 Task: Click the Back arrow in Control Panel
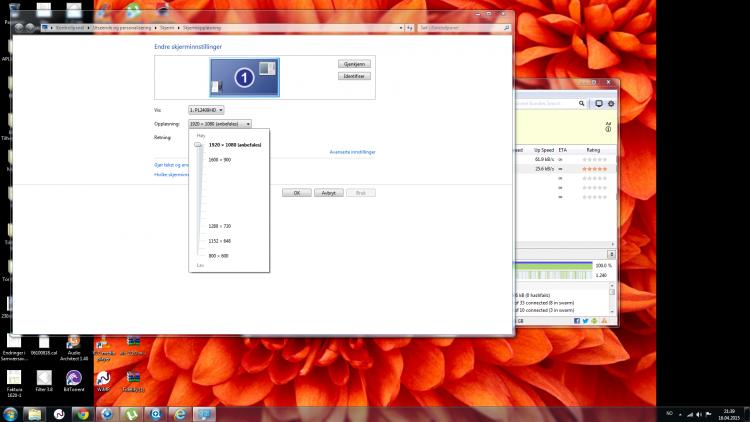click(x=19, y=28)
